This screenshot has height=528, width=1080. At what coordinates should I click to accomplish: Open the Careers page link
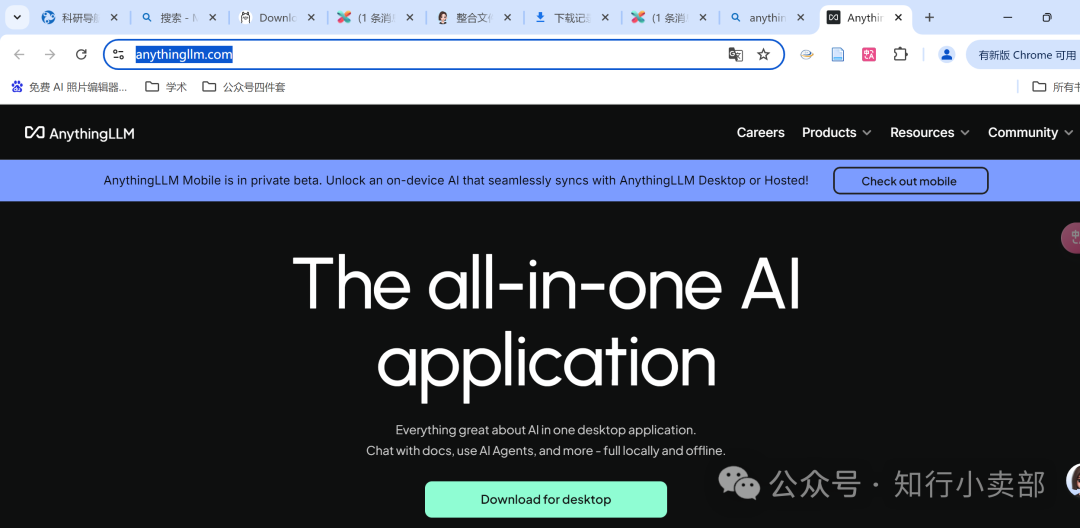point(760,132)
